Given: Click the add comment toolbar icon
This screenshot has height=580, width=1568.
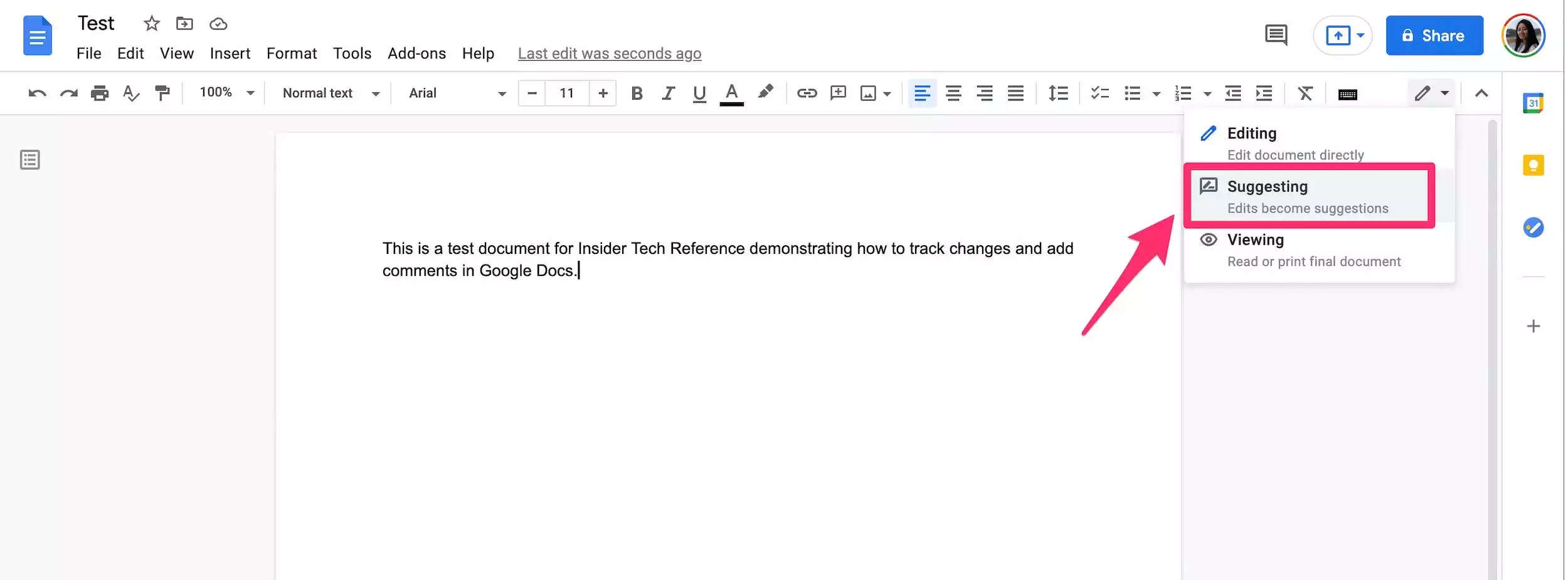Looking at the screenshot, I should (838, 93).
